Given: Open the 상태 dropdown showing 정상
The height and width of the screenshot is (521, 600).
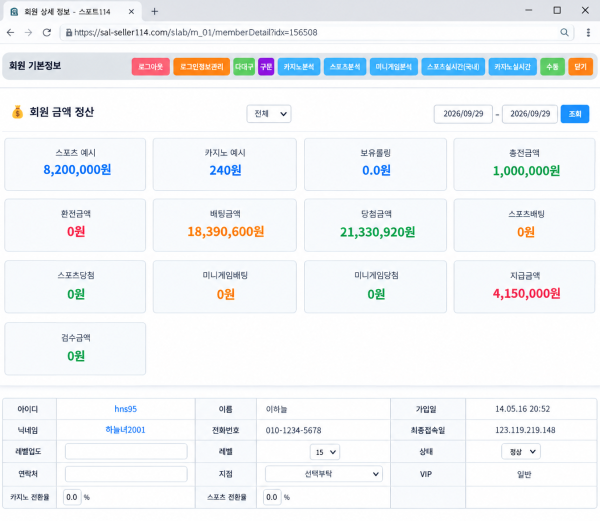Looking at the screenshot, I should click(x=521, y=452).
